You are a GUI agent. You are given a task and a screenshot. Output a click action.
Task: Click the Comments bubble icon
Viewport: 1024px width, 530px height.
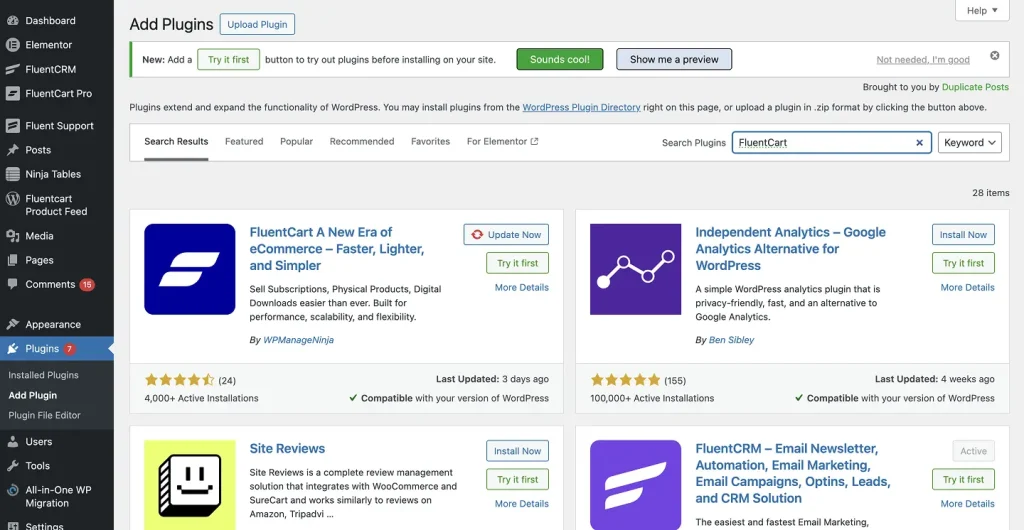12,285
